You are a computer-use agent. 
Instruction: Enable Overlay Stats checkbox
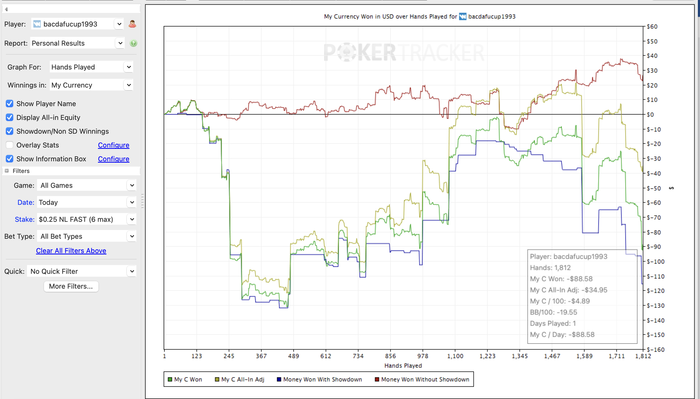(9, 145)
